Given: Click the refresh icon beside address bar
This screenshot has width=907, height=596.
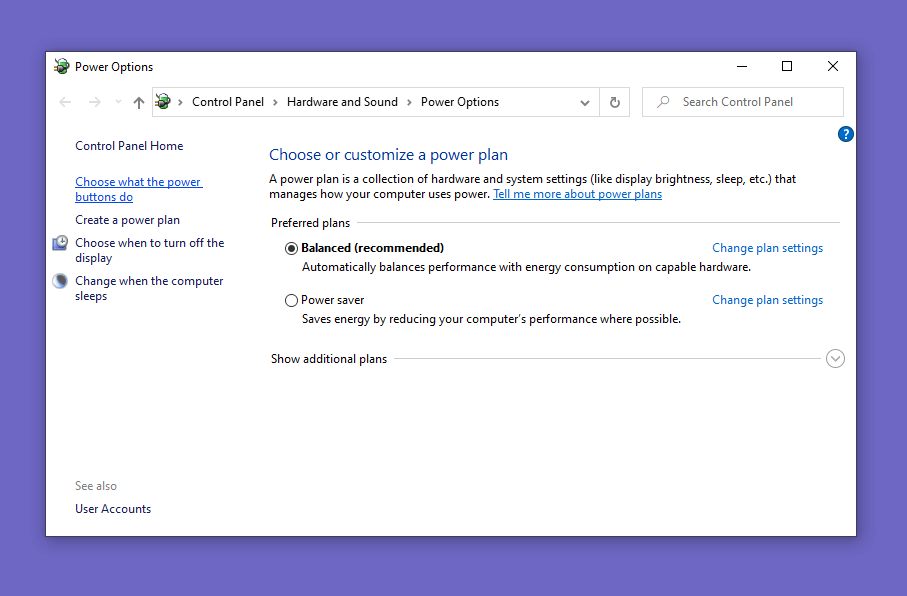Looking at the screenshot, I should 614,102.
